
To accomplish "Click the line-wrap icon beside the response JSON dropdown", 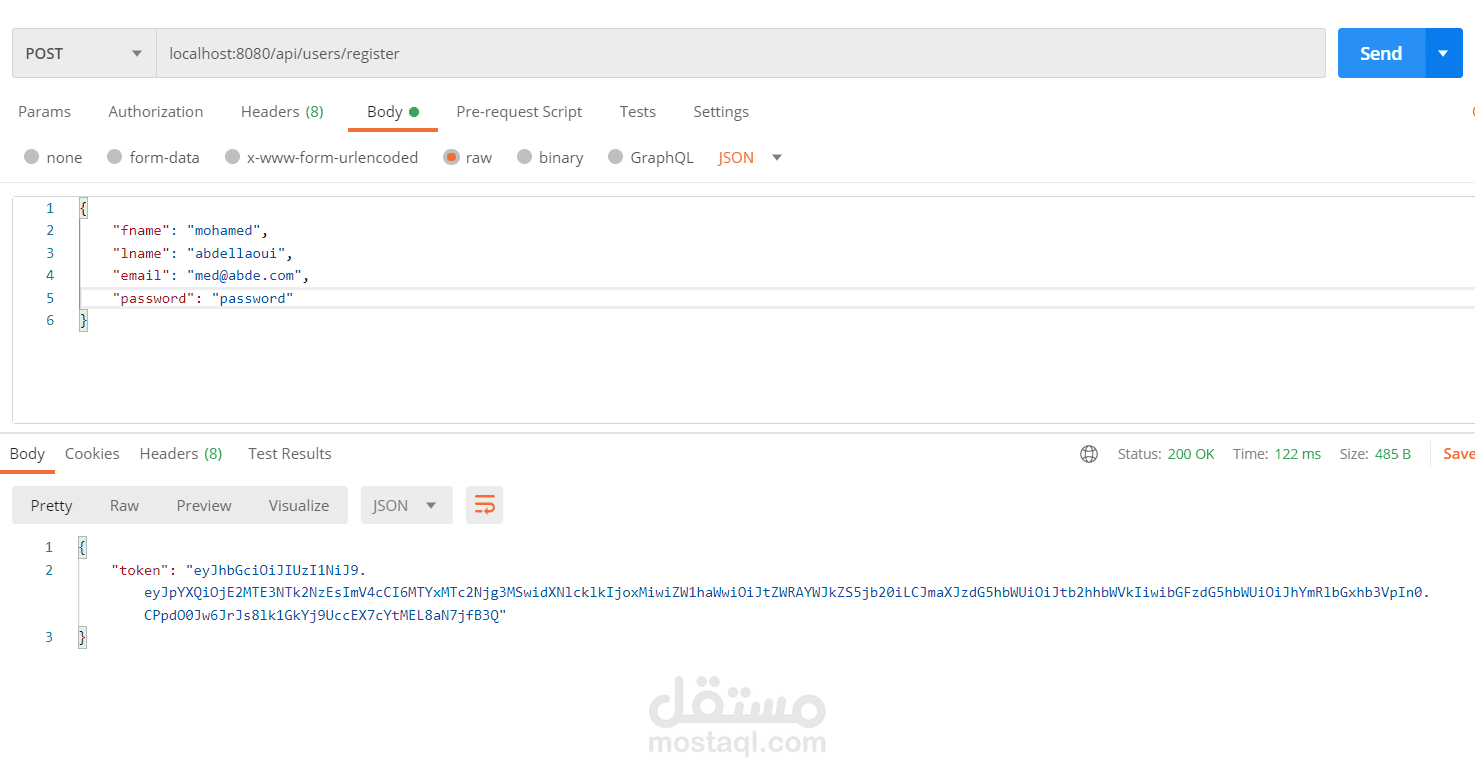I will click(484, 505).
